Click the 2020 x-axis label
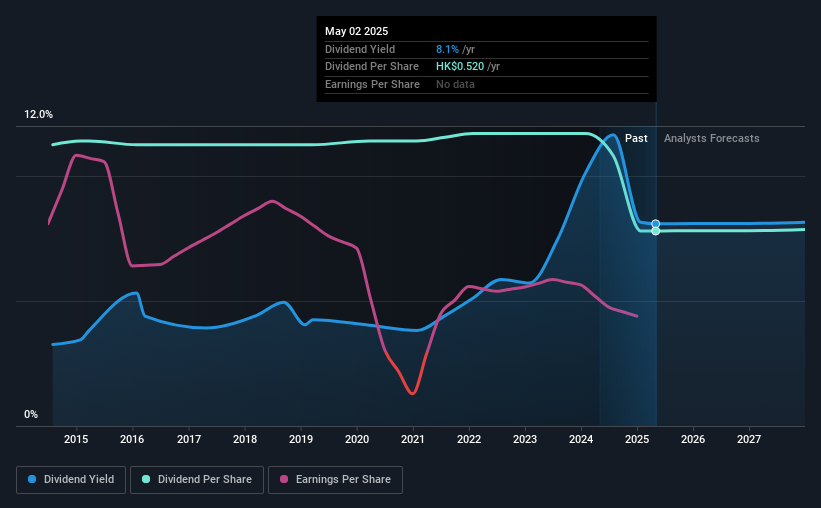 tap(357, 439)
